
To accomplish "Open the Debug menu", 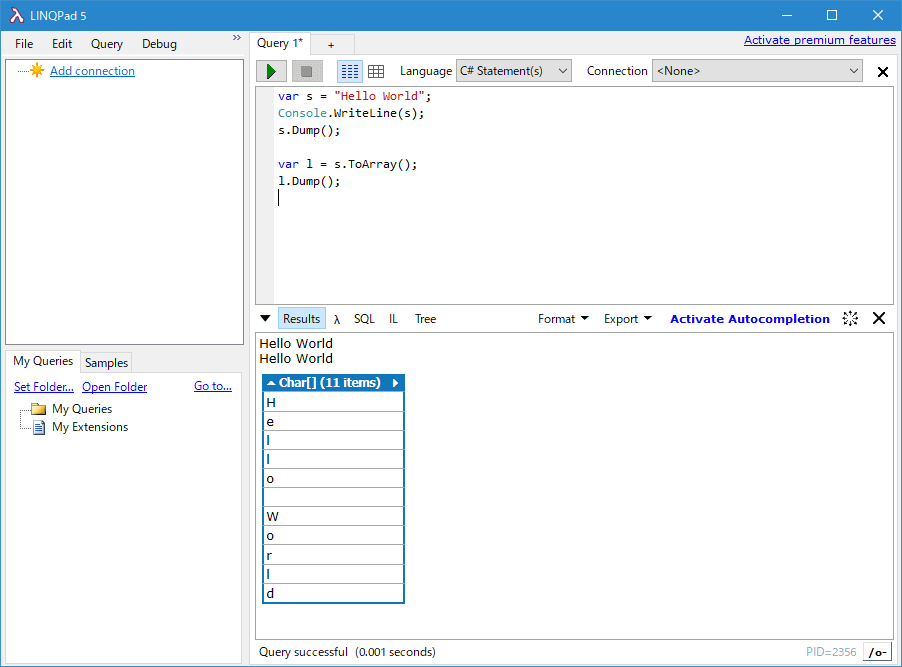I will click(x=159, y=43).
